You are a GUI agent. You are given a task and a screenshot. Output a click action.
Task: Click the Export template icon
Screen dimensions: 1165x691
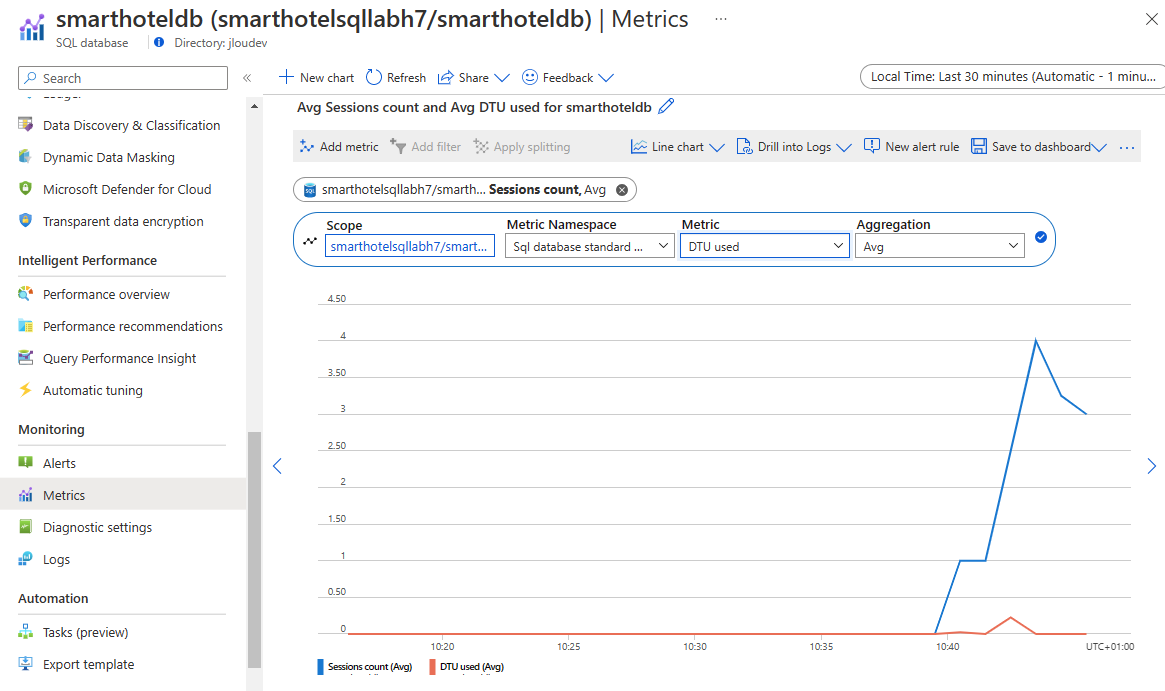tap(25, 664)
